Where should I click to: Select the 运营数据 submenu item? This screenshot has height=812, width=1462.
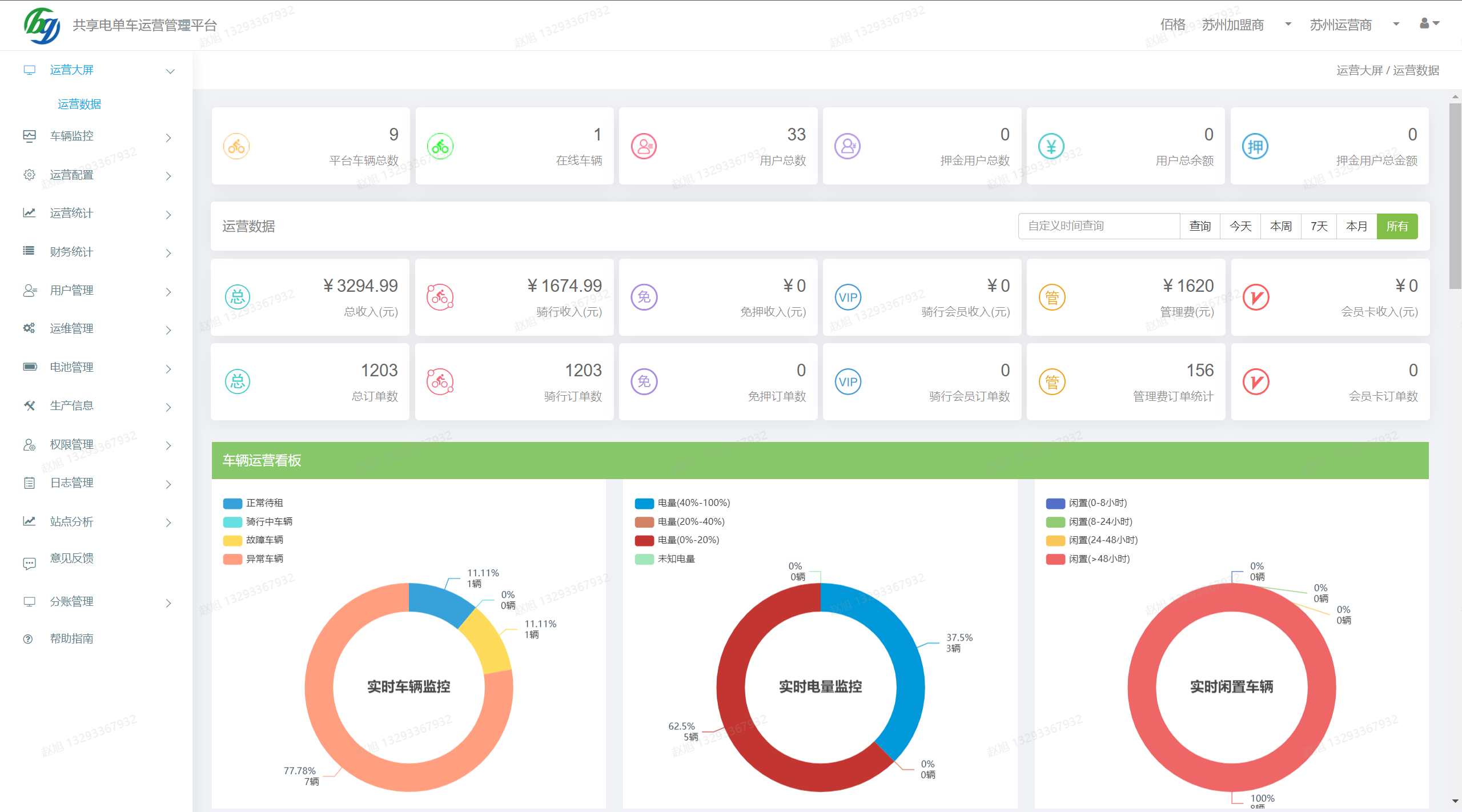pyautogui.click(x=79, y=104)
